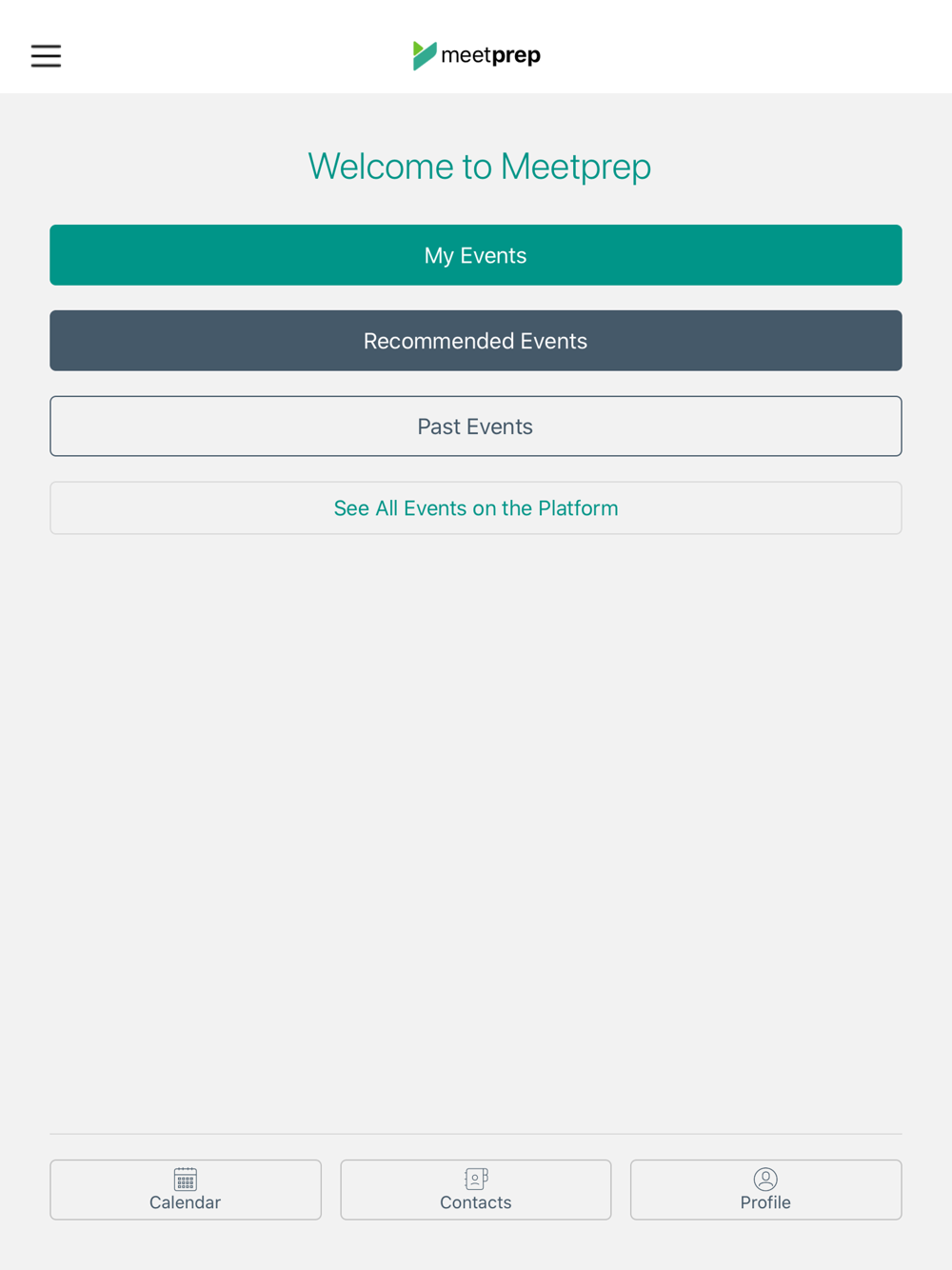Click the calendar grid icon
Screen dimensions: 952x1270
click(x=186, y=1179)
